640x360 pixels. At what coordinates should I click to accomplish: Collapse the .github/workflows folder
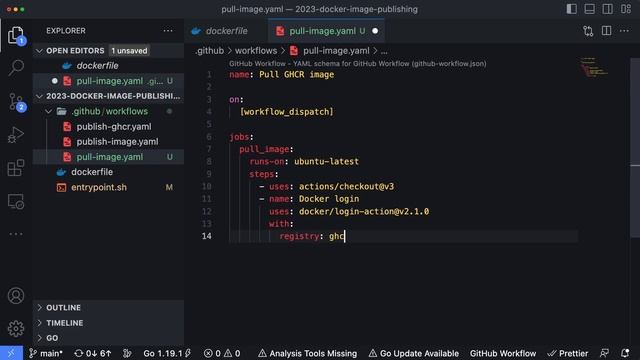pyautogui.click(x=49, y=111)
